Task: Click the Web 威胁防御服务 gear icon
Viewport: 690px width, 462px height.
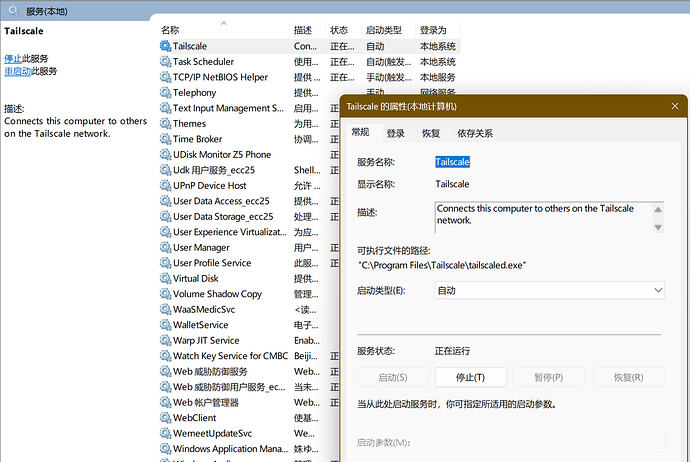Action: coord(165,371)
